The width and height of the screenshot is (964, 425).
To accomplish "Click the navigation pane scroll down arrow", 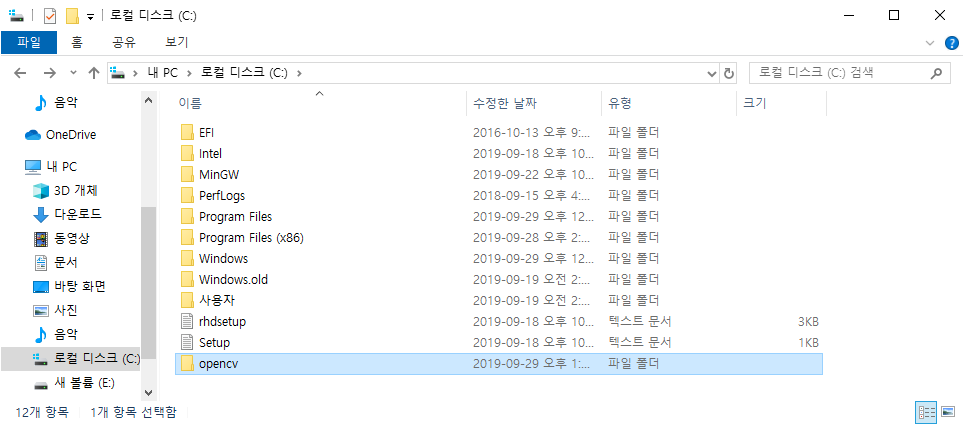I will (x=148, y=392).
